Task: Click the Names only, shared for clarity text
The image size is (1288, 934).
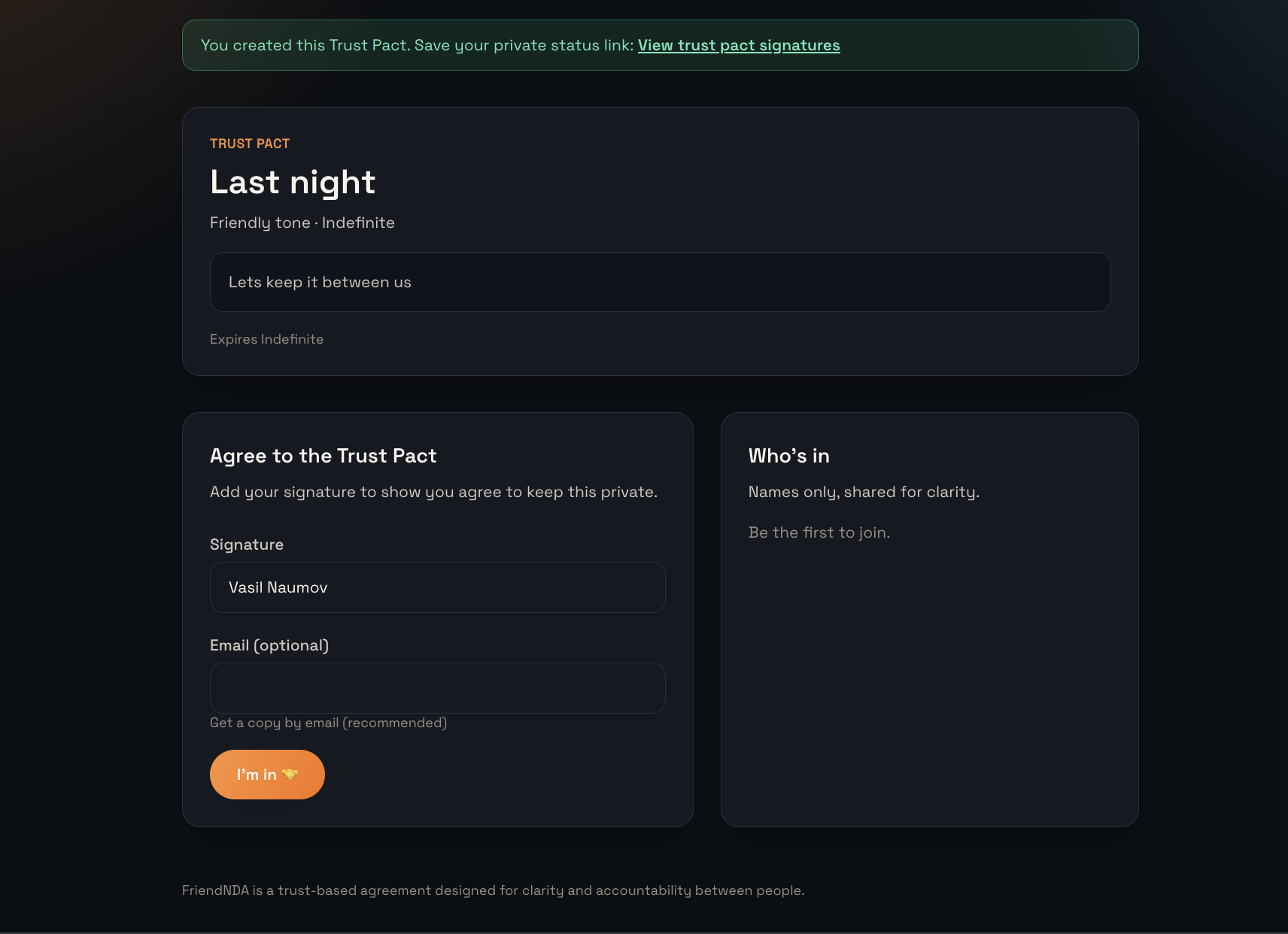Action: click(864, 492)
